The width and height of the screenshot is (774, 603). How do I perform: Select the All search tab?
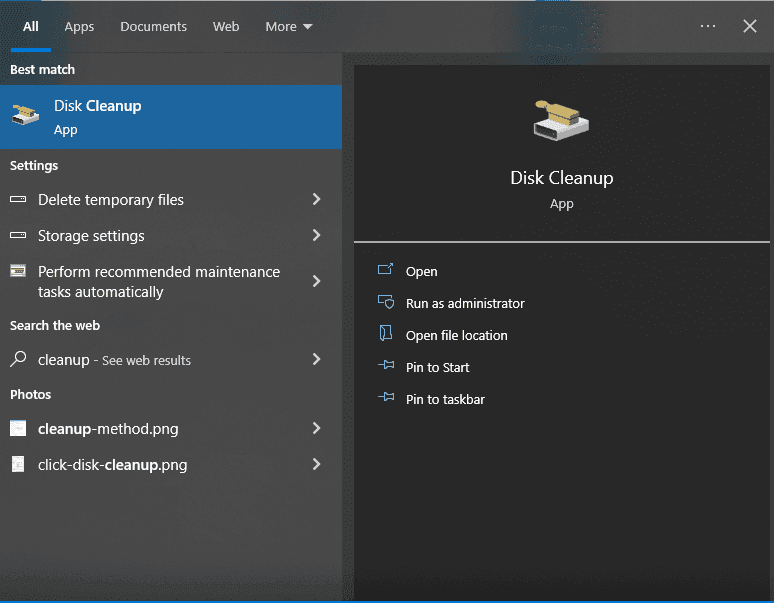(31, 27)
